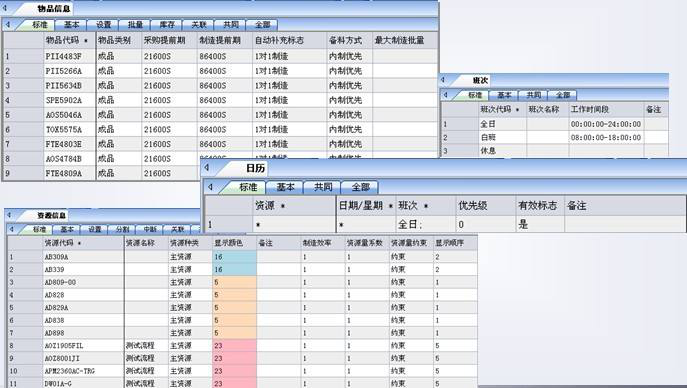This screenshot has height=388, width=687.
Task: Open 共同 tab in 日历 window
Action: [x=323, y=187]
